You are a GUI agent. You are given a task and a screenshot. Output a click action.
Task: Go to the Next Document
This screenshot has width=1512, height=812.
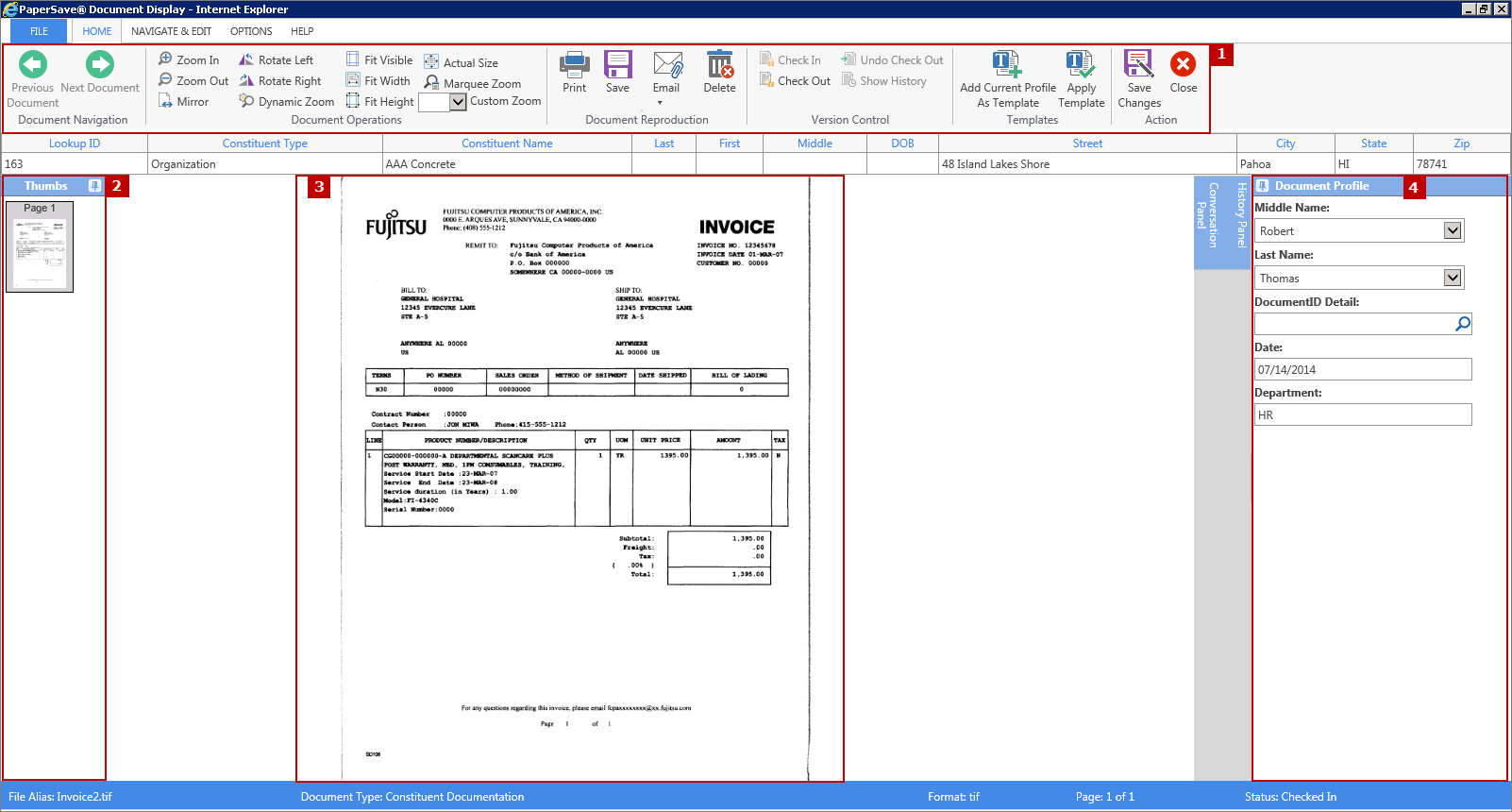tap(100, 73)
